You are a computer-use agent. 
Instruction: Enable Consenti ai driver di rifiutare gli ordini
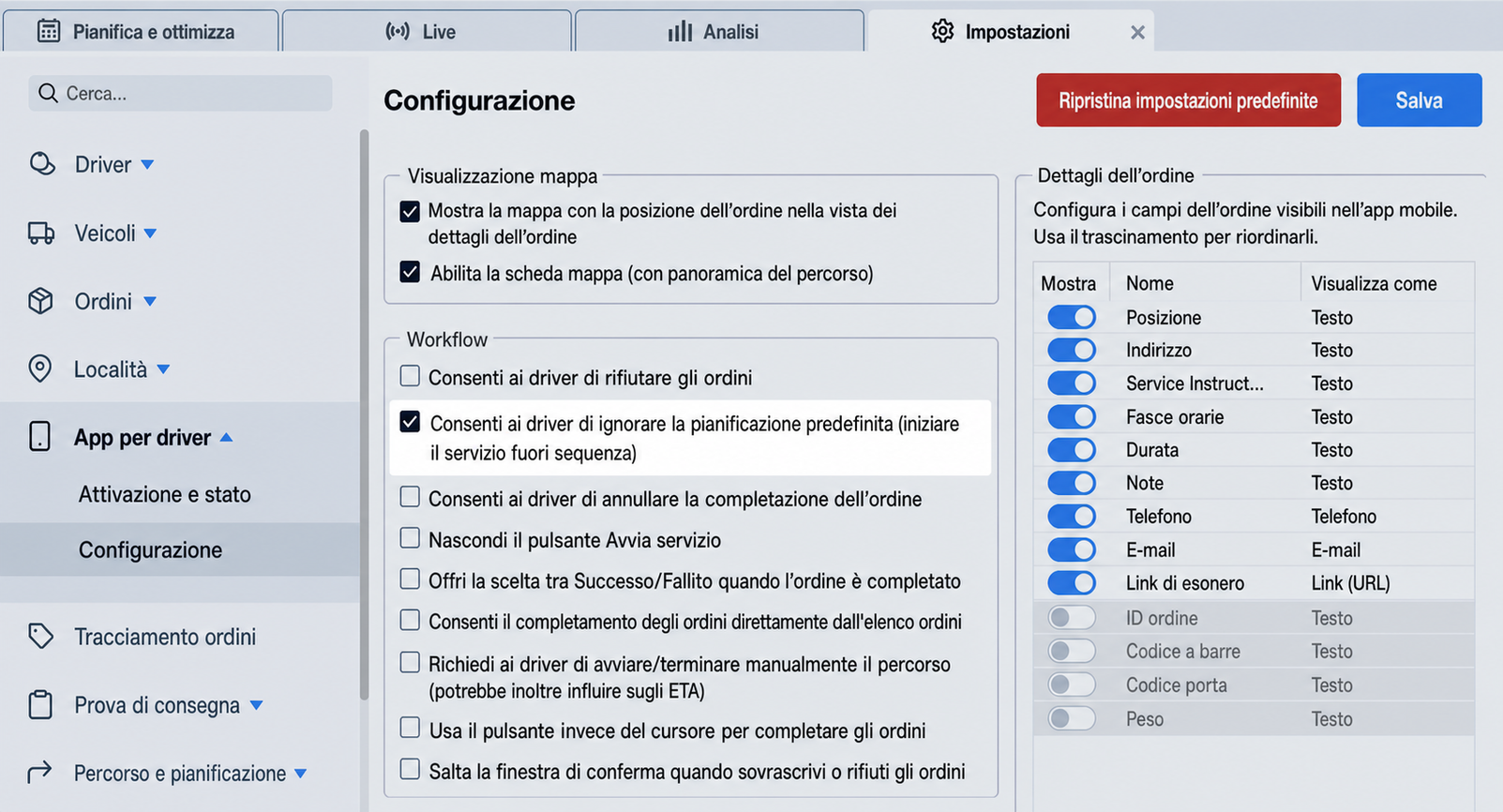(410, 376)
